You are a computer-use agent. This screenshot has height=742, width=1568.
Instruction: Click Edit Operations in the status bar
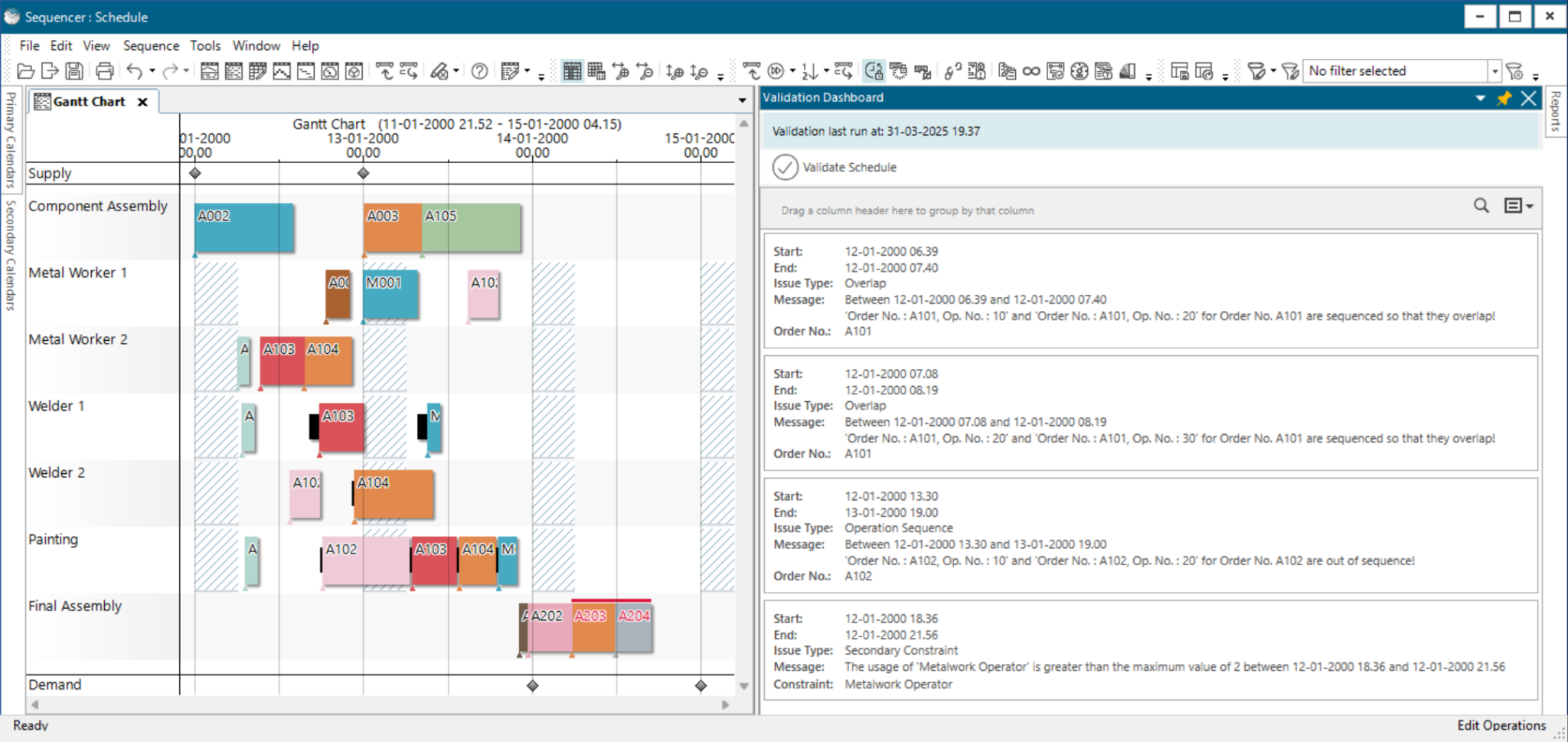pos(1501,724)
